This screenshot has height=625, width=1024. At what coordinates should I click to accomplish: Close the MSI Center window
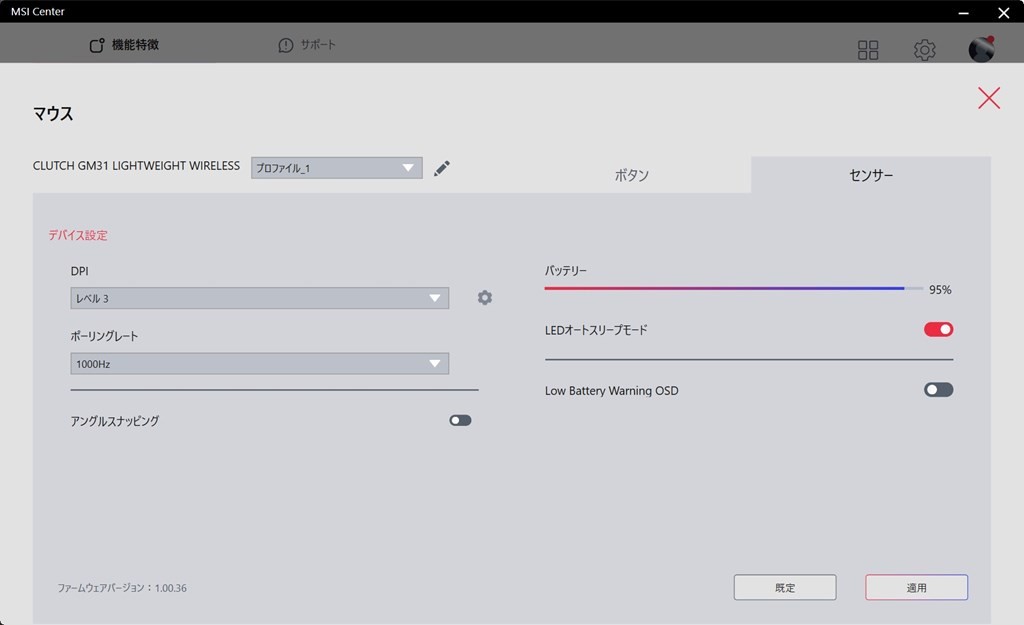tap(1004, 12)
